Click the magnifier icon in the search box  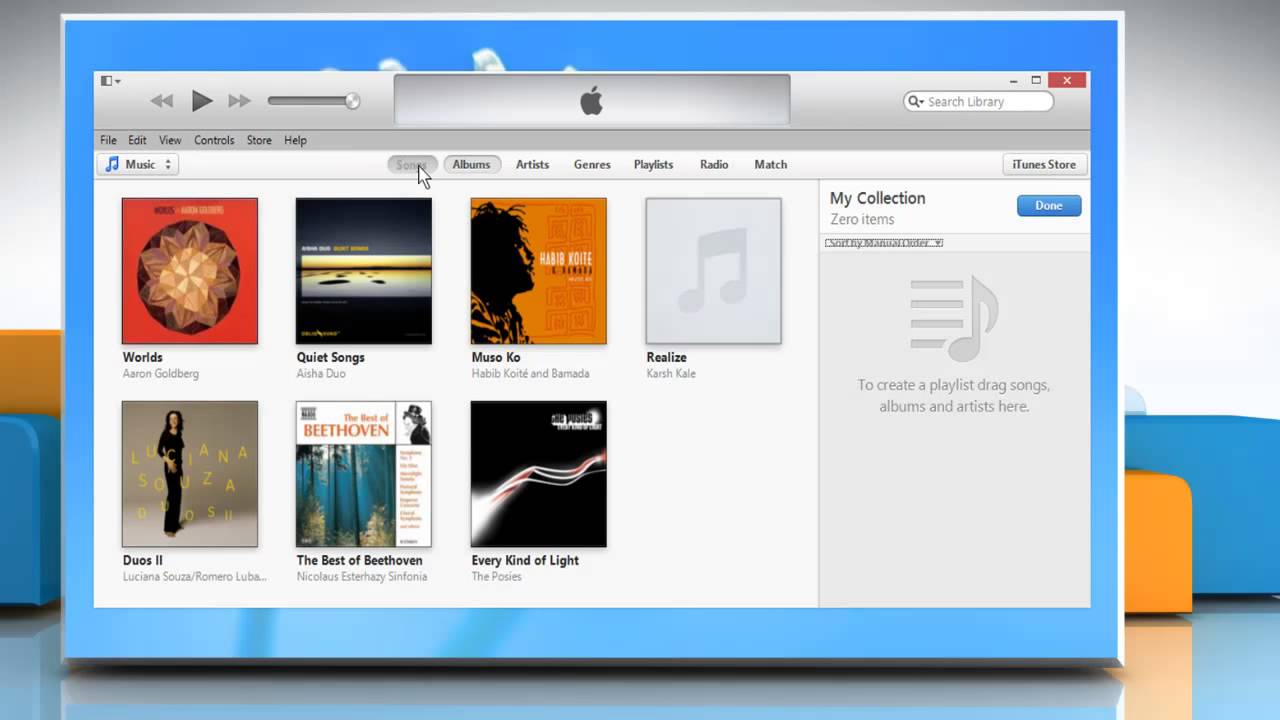tap(915, 101)
